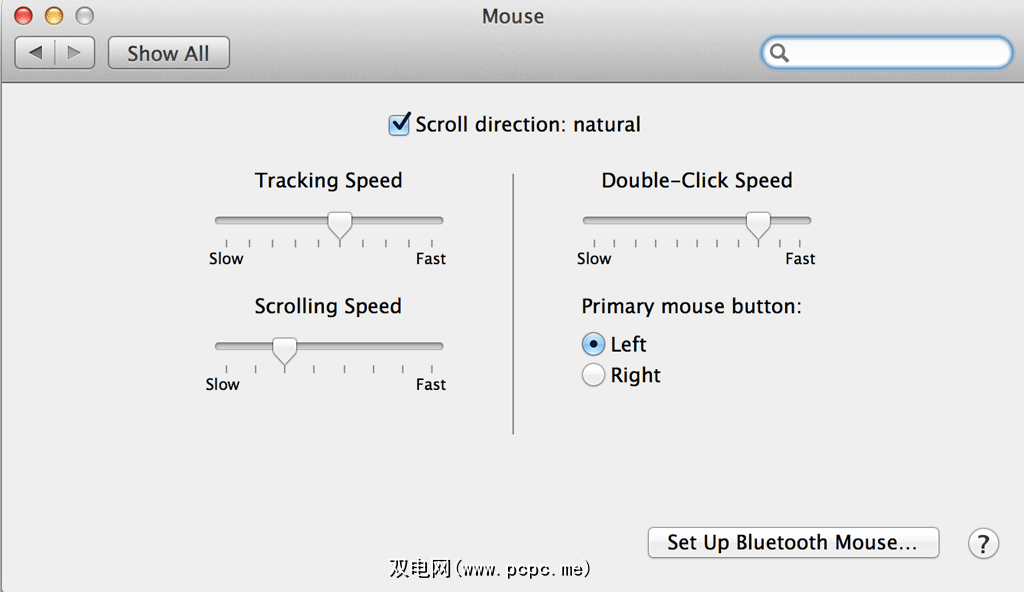Select Left as primary mouse button
This screenshot has width=1024, height=592.
[593, 344]
